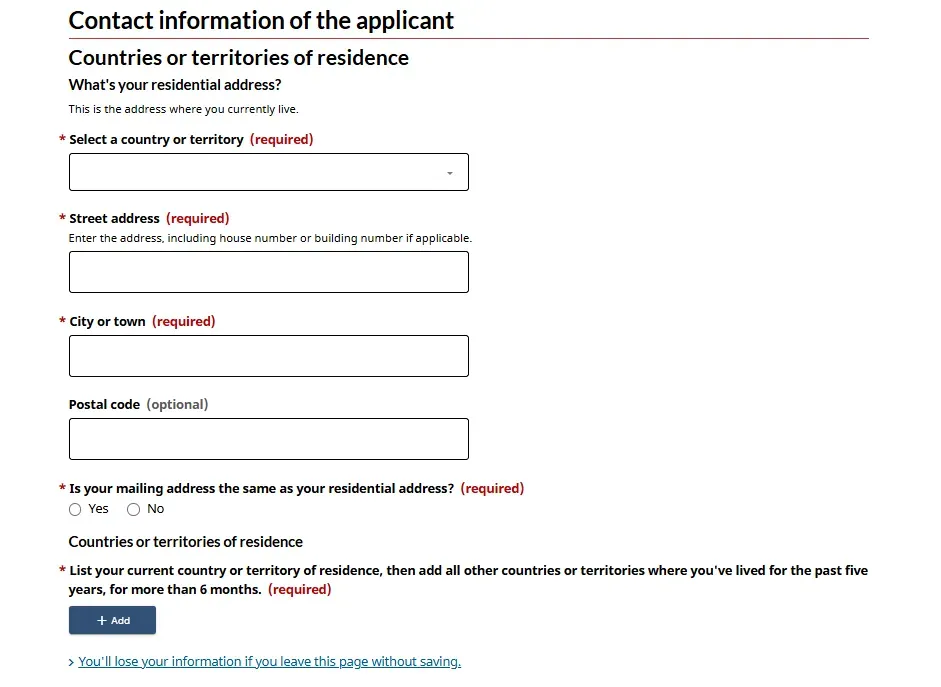Open the "You'll lose your information" link
941x687 pixels.
tap(269, 662)
